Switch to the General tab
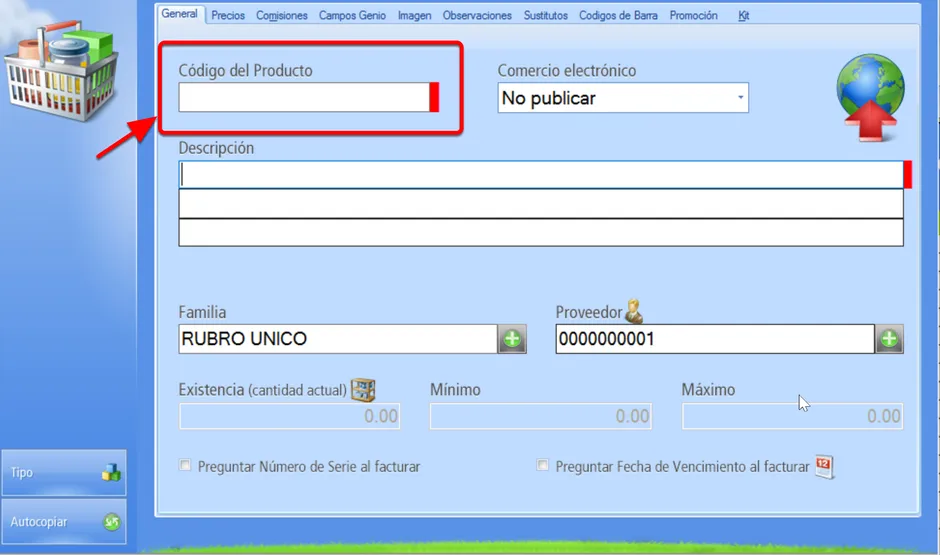Screen dimensions: 940x555 (179, 14)
